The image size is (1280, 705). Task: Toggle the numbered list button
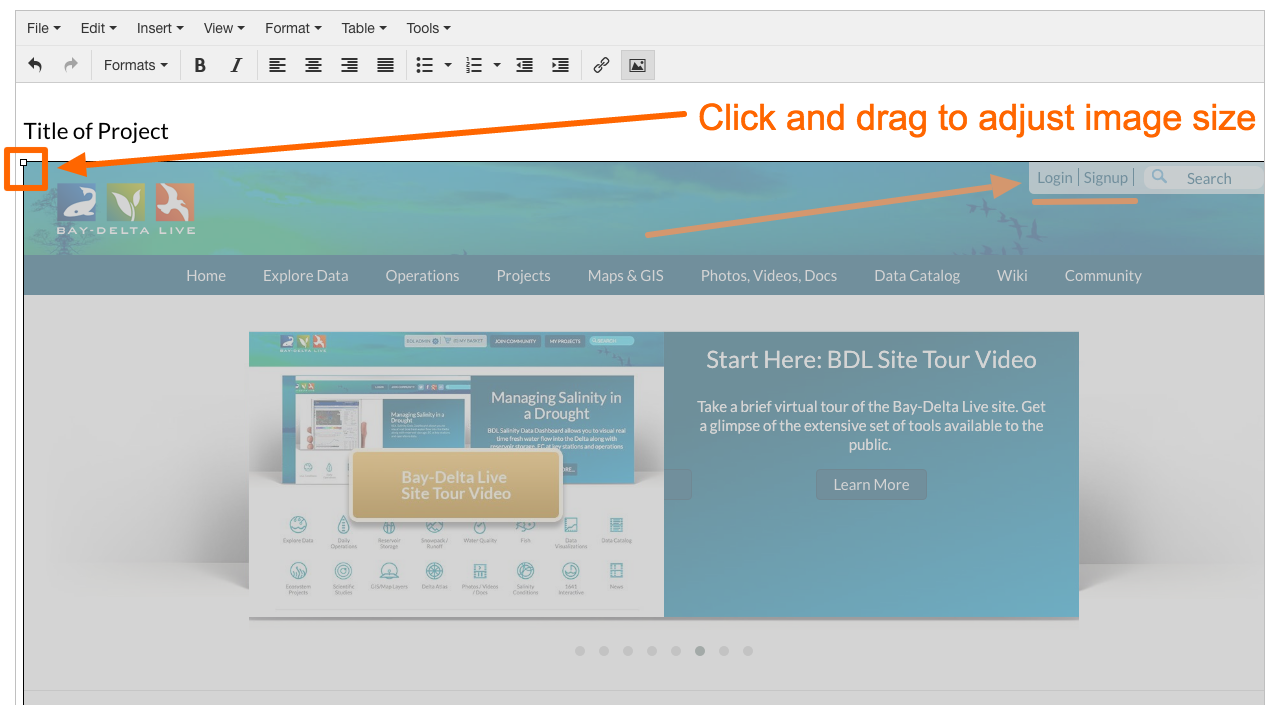(474, 65)
